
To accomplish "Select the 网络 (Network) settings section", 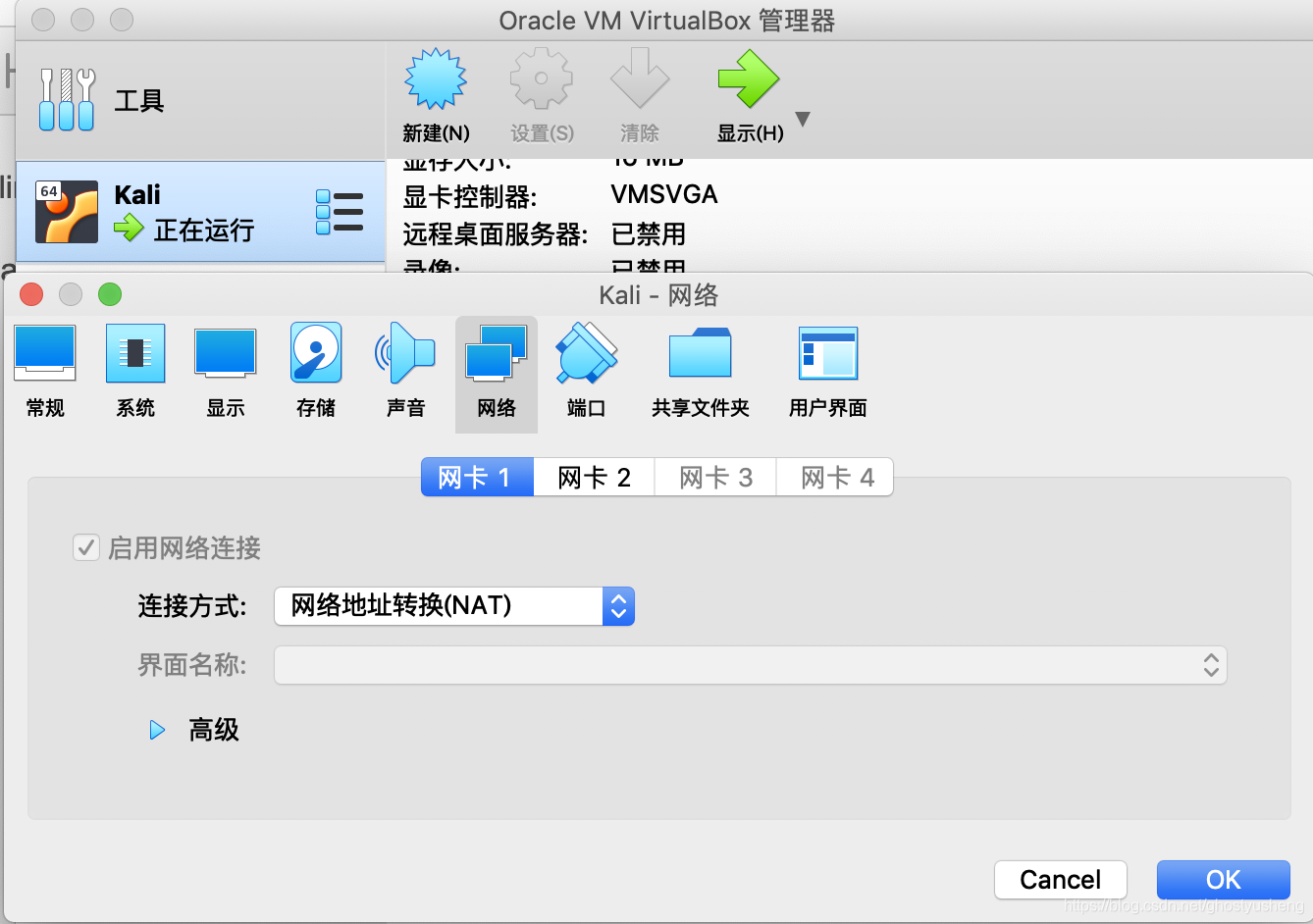I will (497, 374).
